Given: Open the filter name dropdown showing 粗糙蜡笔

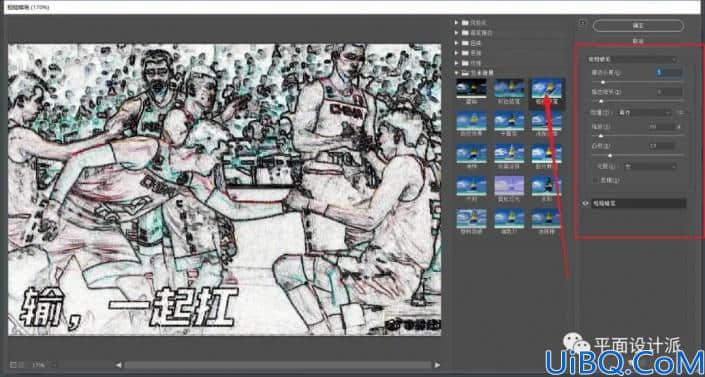Looking at the screenshot, I should point(632,59).
